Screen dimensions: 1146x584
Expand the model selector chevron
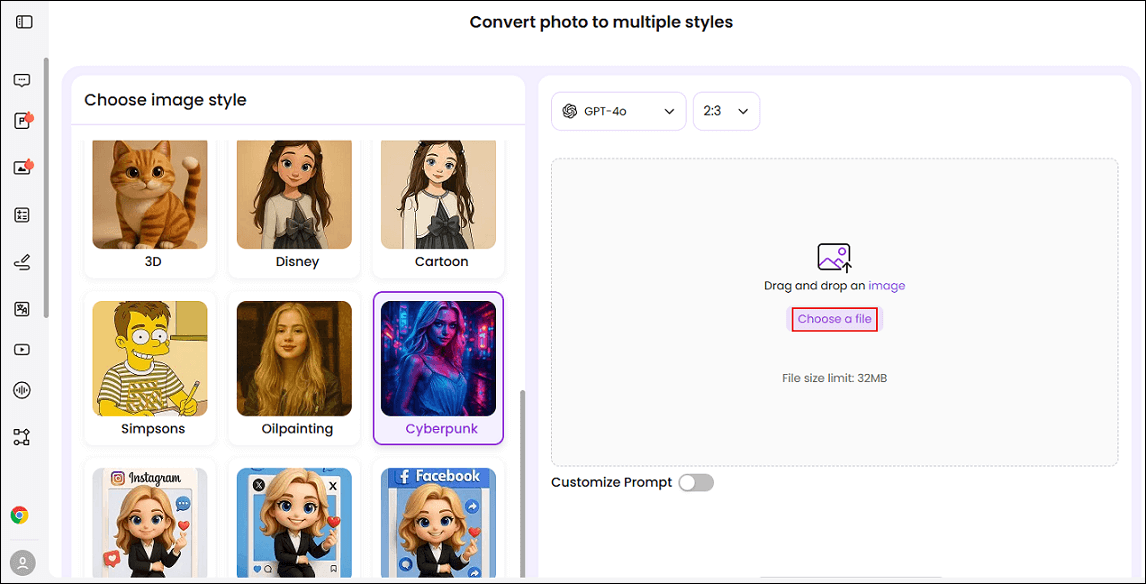click(x=668, y=111)
